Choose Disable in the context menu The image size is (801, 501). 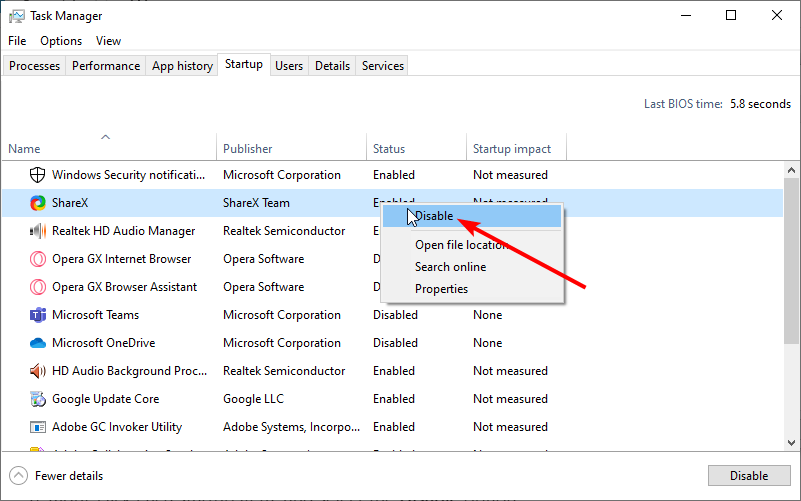click(434, 216)
